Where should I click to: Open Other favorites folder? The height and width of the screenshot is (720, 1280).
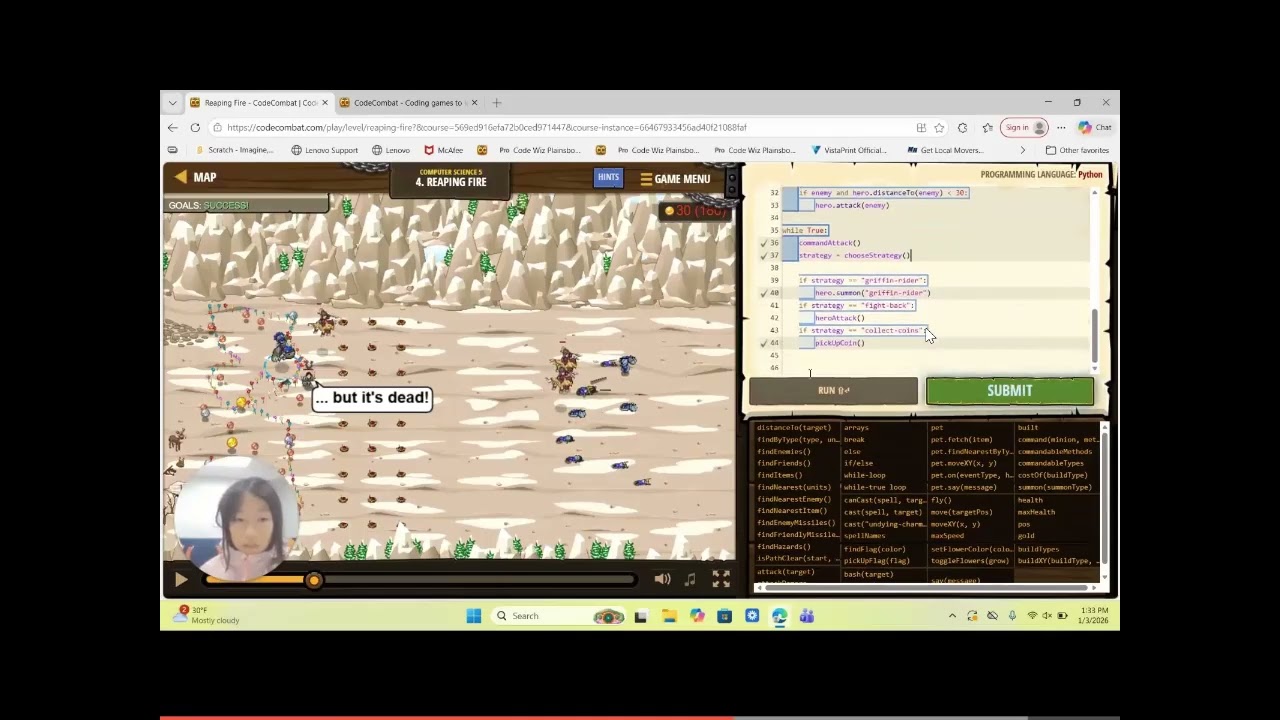[x=1077, y=150]
